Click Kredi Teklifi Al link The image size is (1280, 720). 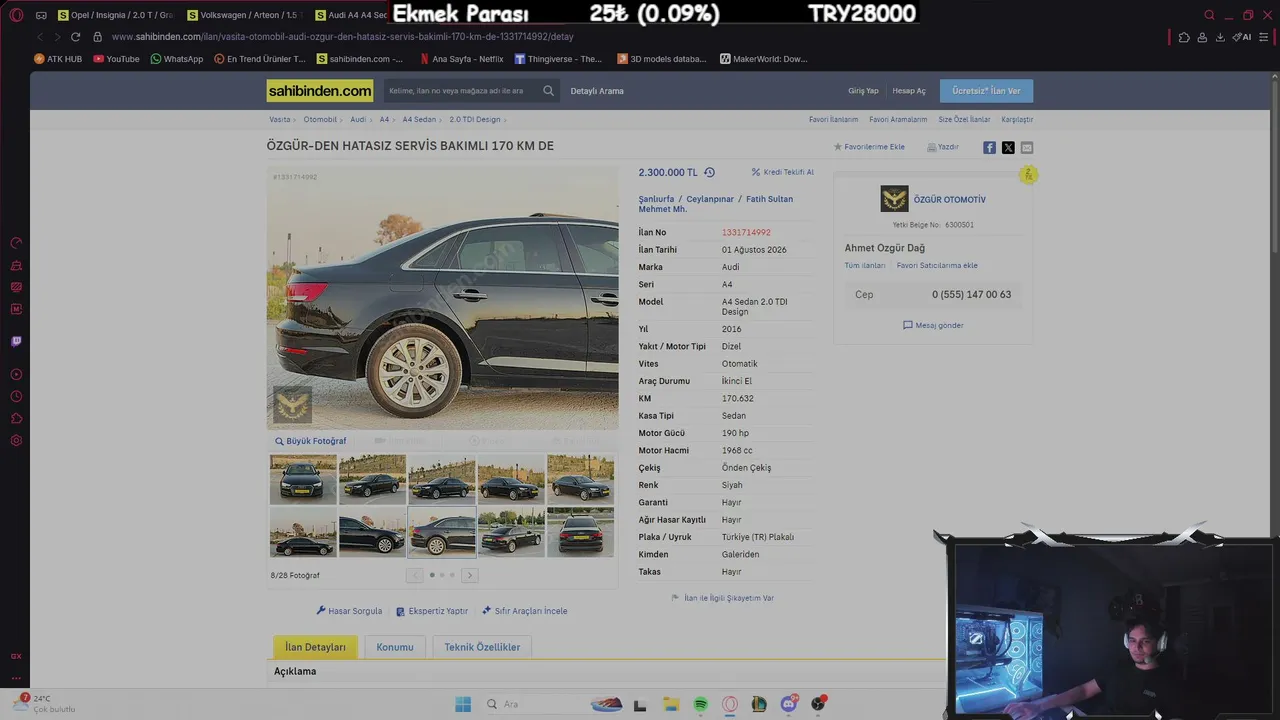783,172
